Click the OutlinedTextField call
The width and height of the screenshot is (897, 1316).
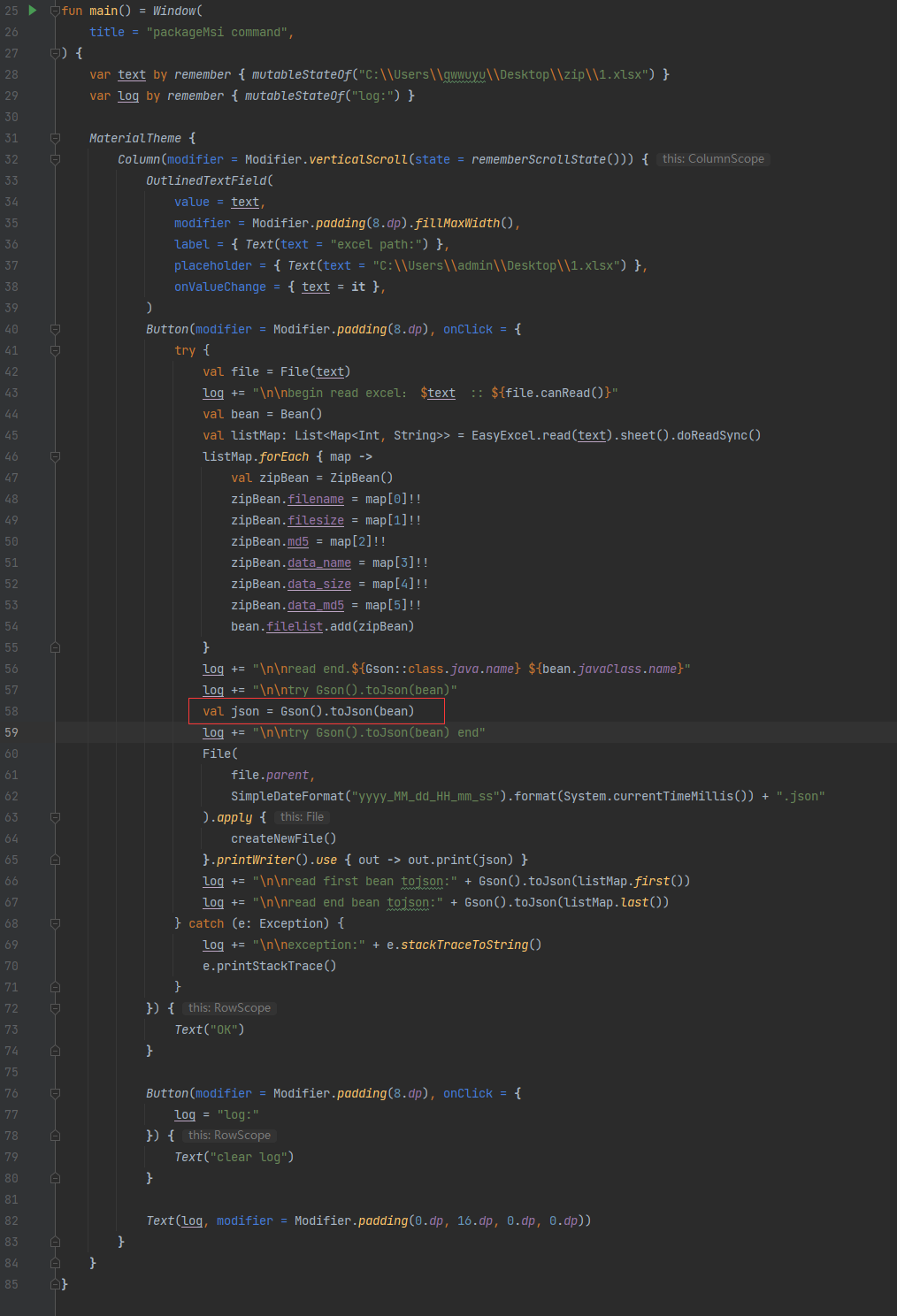pos(206,180)
